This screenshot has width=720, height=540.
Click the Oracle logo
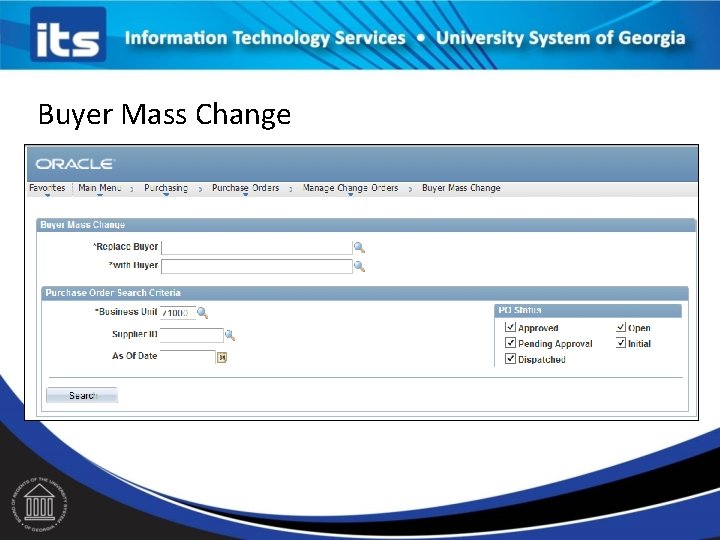[x=75, y=164]
